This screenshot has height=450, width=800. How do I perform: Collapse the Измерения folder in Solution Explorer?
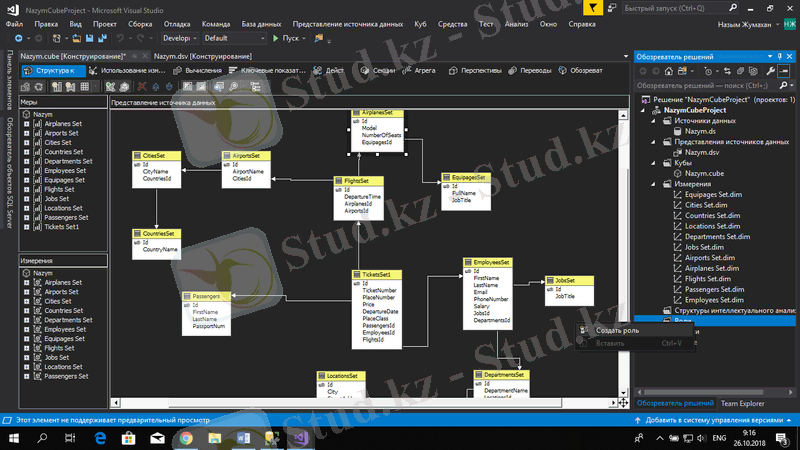click(654, 184)
